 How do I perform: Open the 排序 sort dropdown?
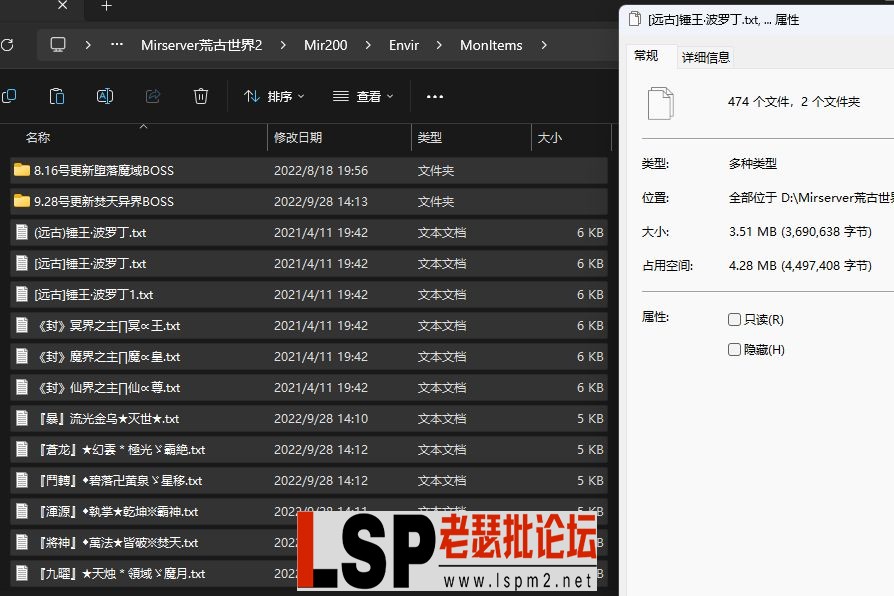coord(274,96)
